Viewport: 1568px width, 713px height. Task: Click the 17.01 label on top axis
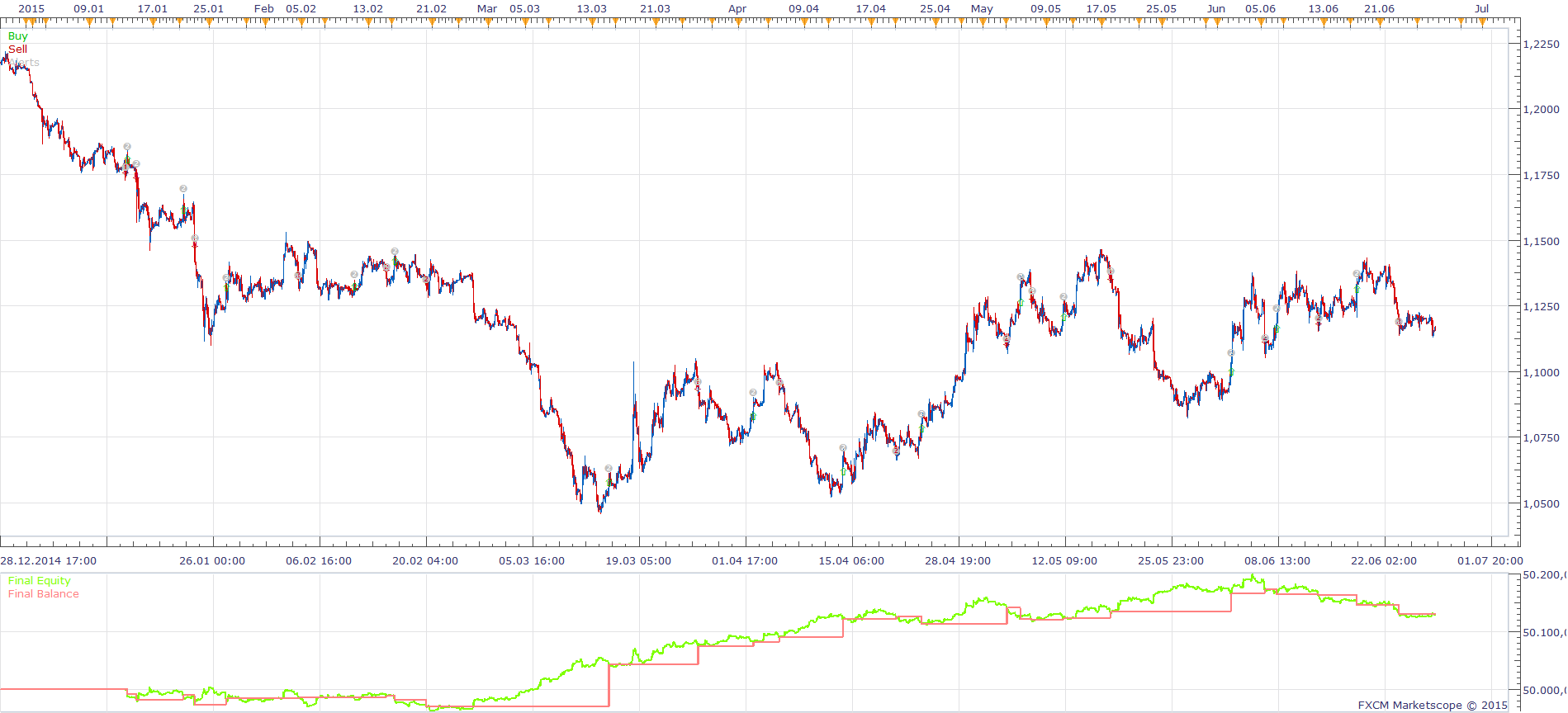tap(153, 9)
